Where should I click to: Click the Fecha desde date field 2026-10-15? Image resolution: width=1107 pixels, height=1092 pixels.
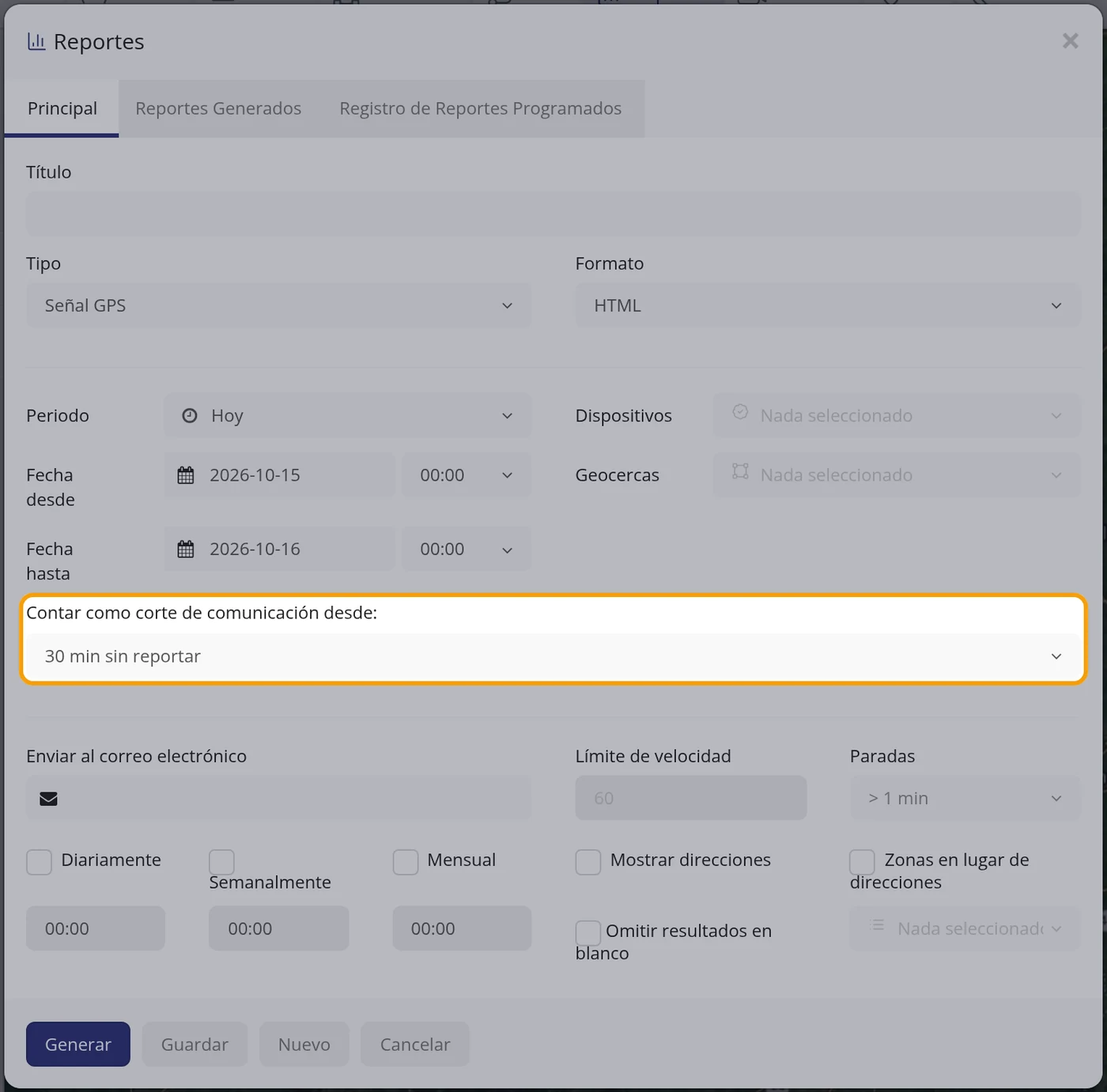pyautogui.click(x=279, y=474)
